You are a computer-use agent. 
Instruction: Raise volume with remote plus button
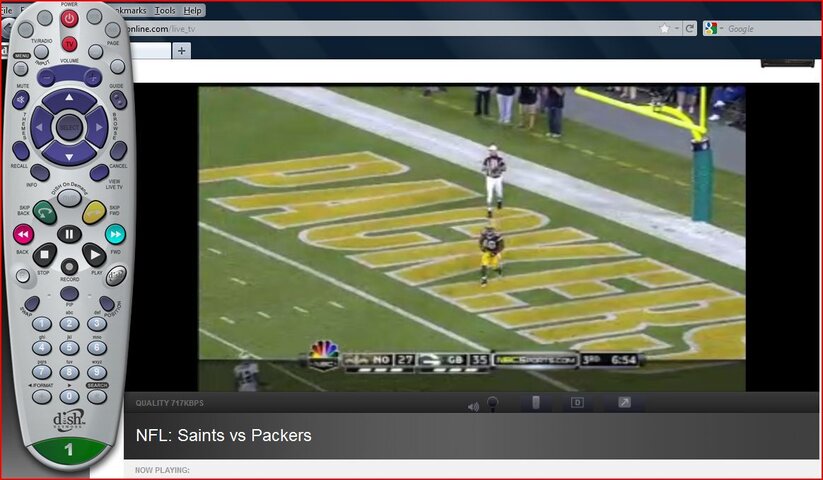point(92,78)
